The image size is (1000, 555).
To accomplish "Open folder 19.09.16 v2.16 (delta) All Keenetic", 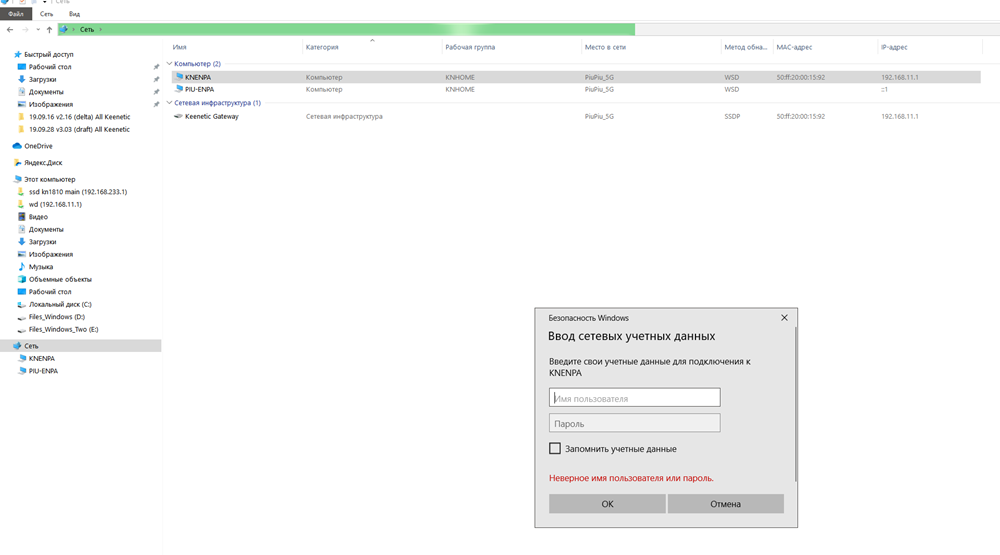I will coord(79,117).
